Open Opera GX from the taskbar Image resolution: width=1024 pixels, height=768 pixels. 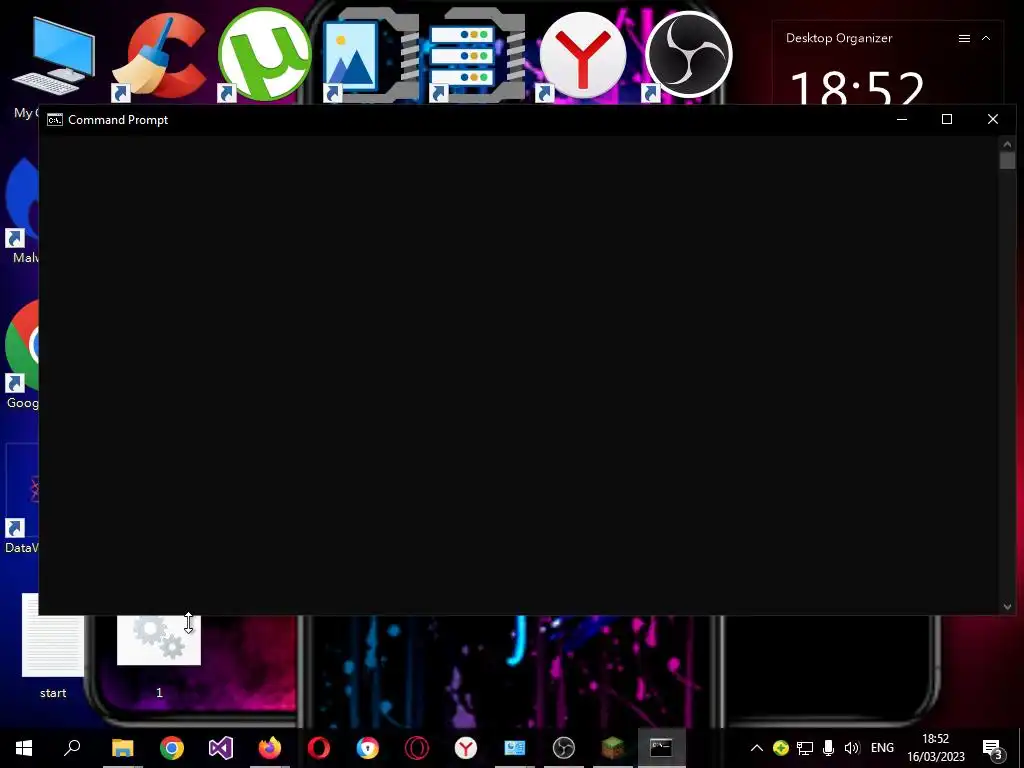[x=417, y=748]
